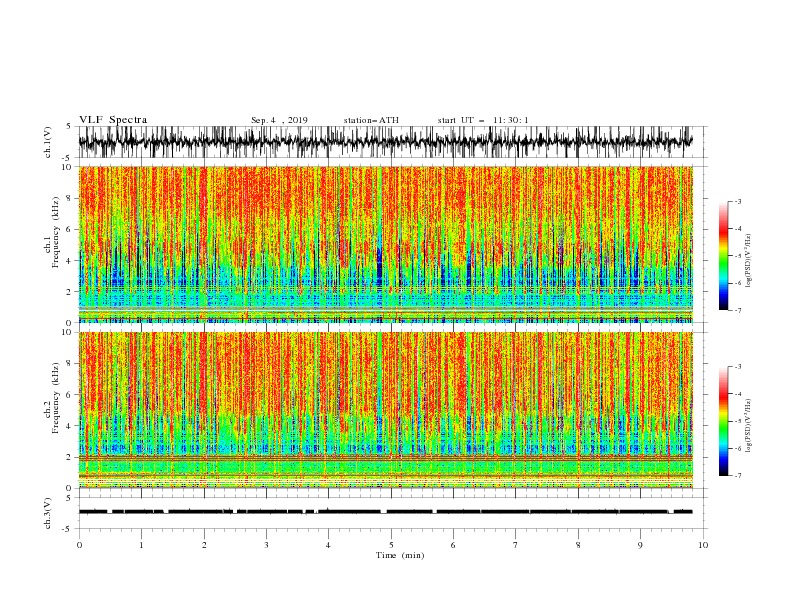792x612 pixels.
Task: Click the 'ch.2 Frequency (kHz)' axis label
Action: pos(52,398)
